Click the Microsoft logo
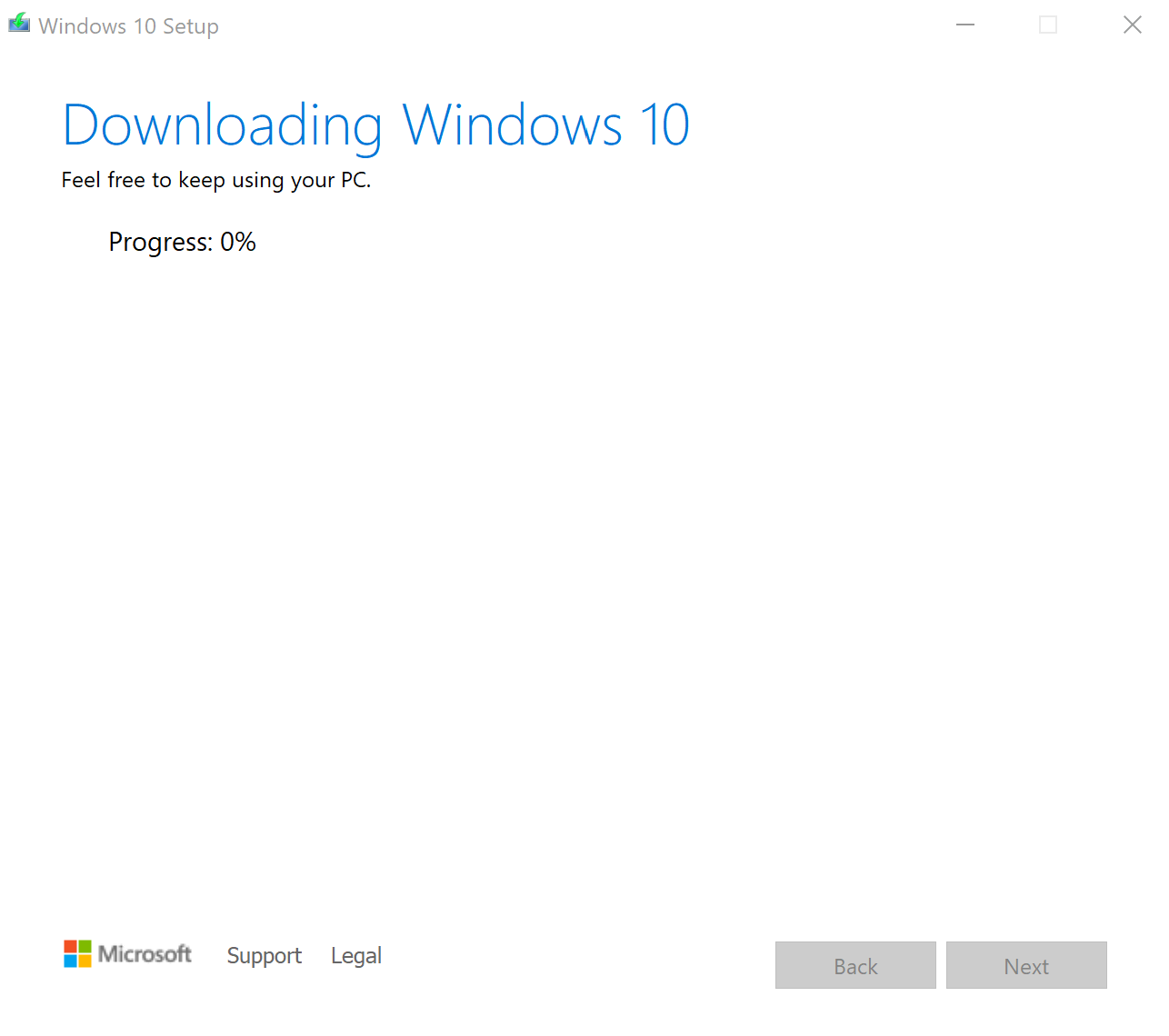1169x1036 pixels. pos(127,954)
